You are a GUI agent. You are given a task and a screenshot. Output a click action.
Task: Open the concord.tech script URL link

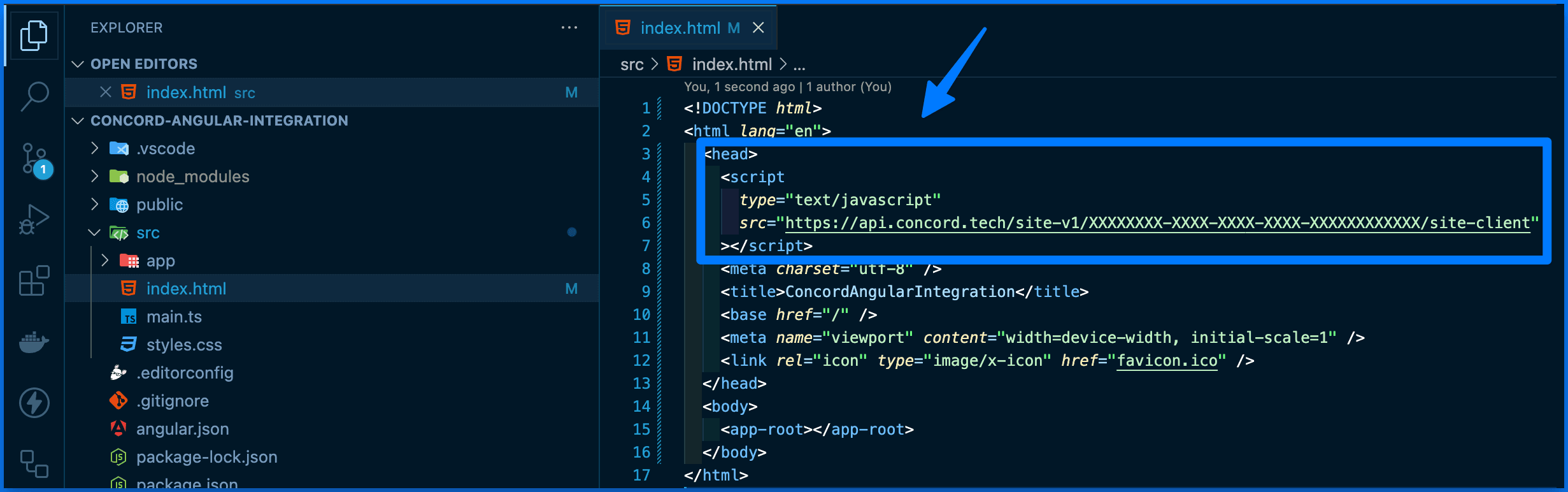(1157, 223)
